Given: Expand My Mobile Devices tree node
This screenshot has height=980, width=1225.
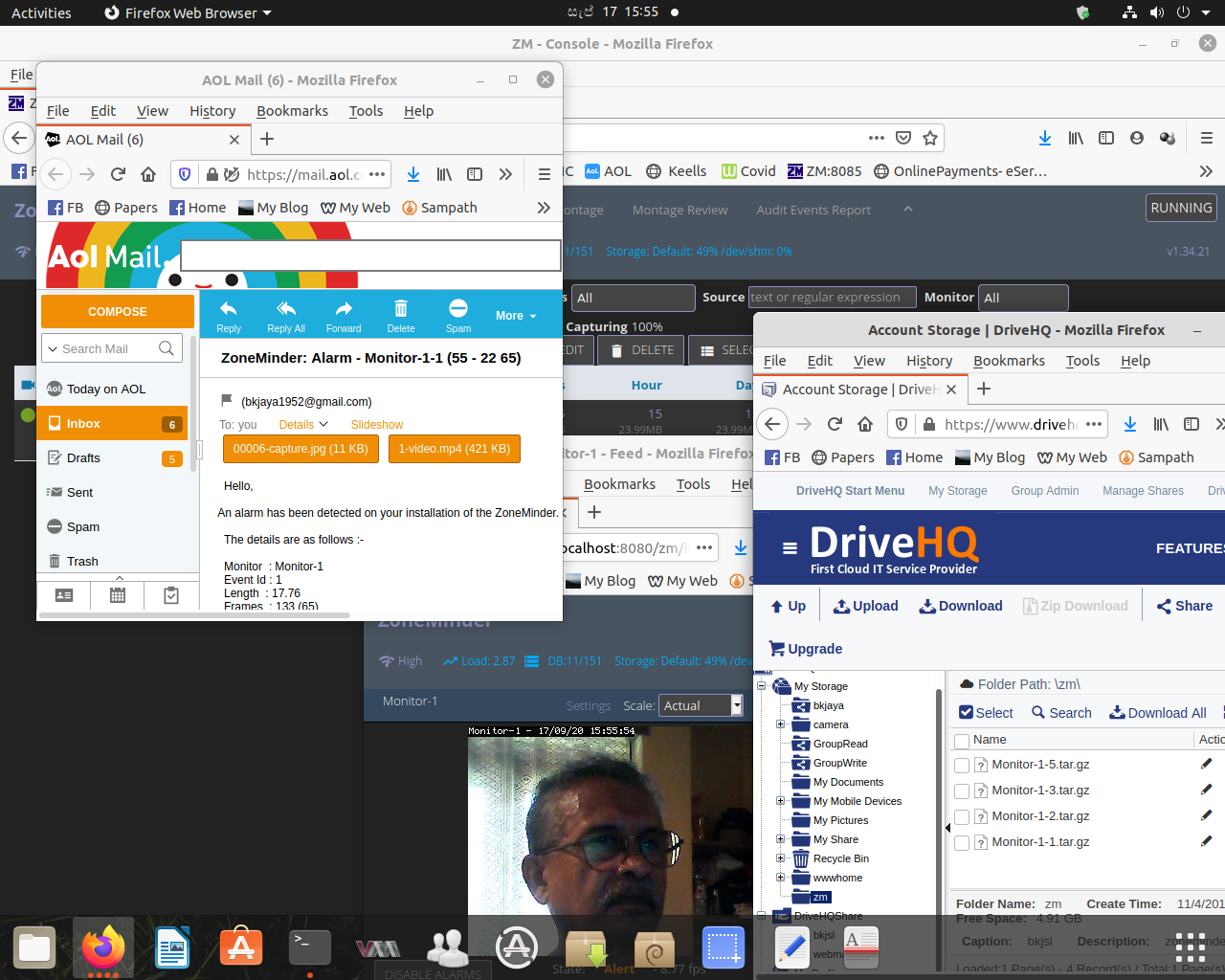Looking at the screenshot, I should click(780, 801).
